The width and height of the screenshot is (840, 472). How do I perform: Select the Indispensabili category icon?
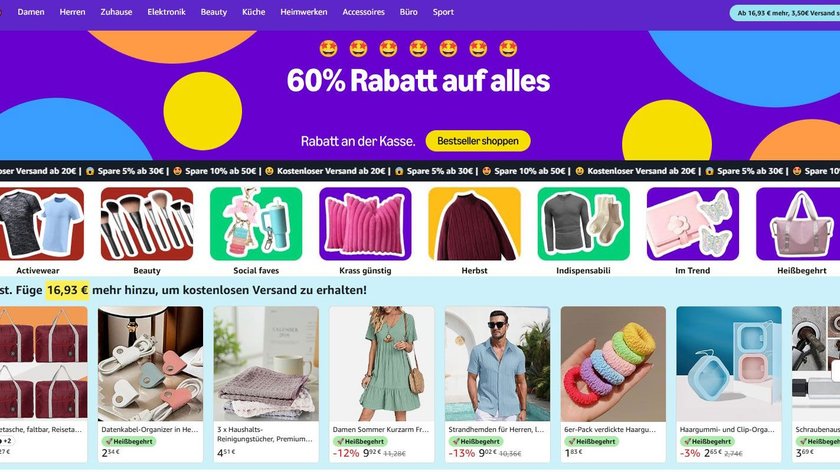(583, 224)
